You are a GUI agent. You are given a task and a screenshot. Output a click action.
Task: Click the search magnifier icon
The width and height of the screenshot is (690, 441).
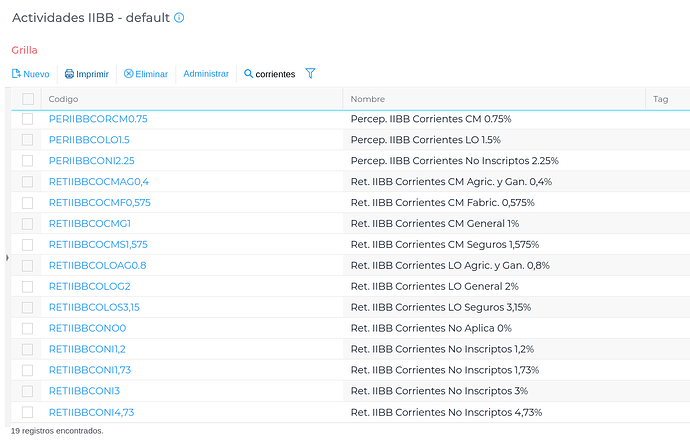249,74
